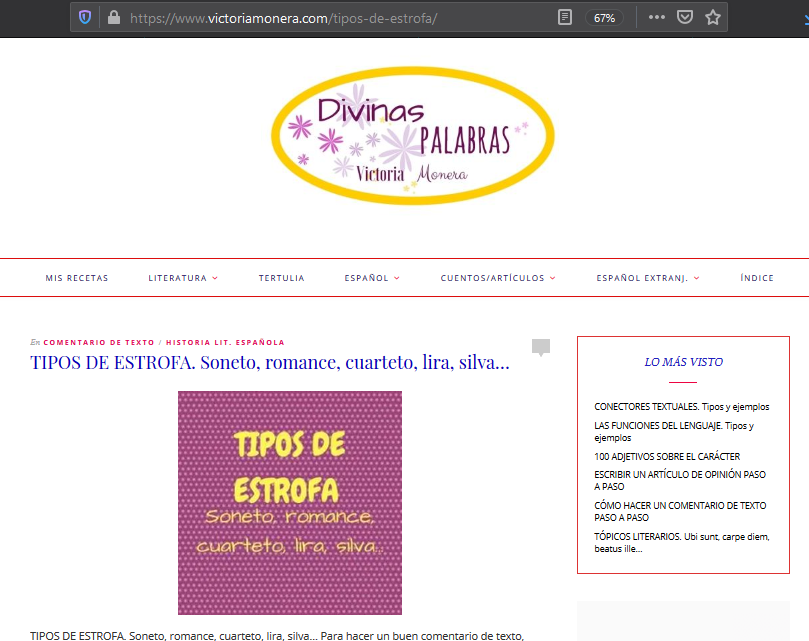Viewport: 809px width, 641px height.
Task: Open Mis Recetas menu item
Action: (x=77, y=278)
